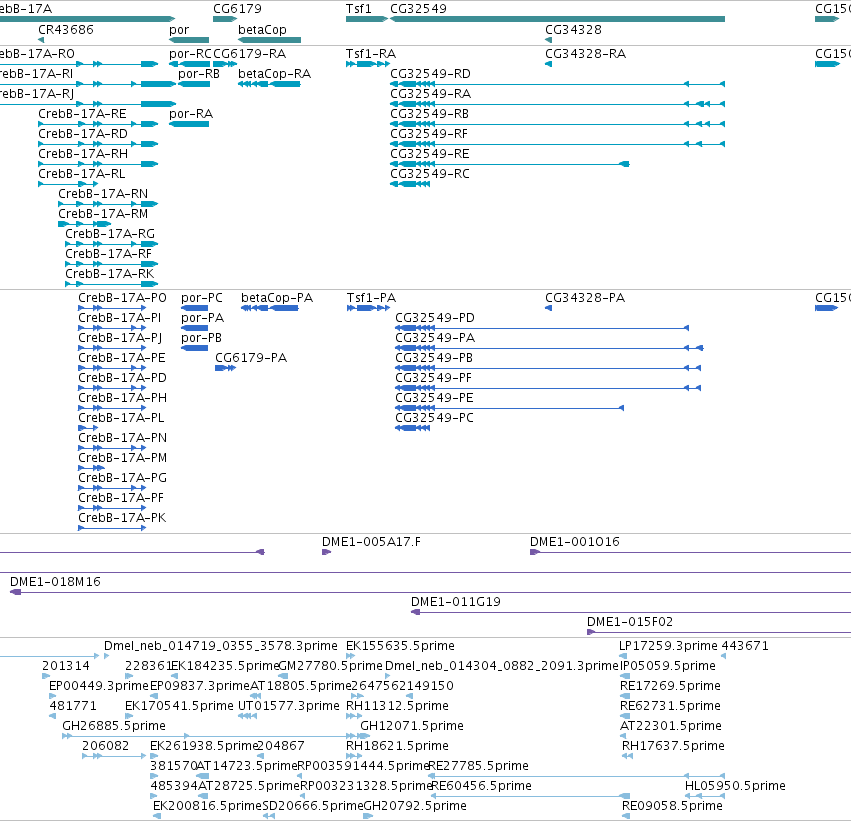Select protein CrebB-17A-PO

pyautogui.click(x=122, y=298)
